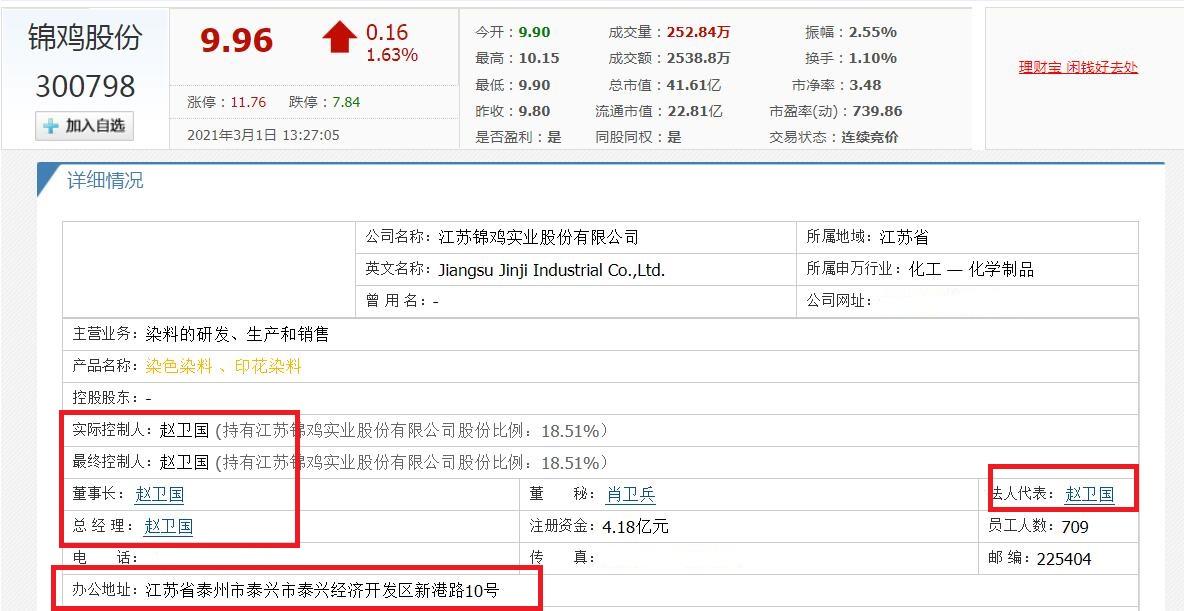Click office address 江苏省泰州市泰兴市泰兴经济开发区新港路10号

(322, 590)
